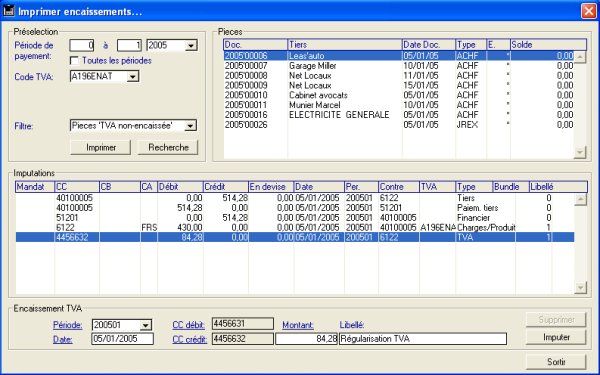Open the Période 200501 dropdown

145,326
